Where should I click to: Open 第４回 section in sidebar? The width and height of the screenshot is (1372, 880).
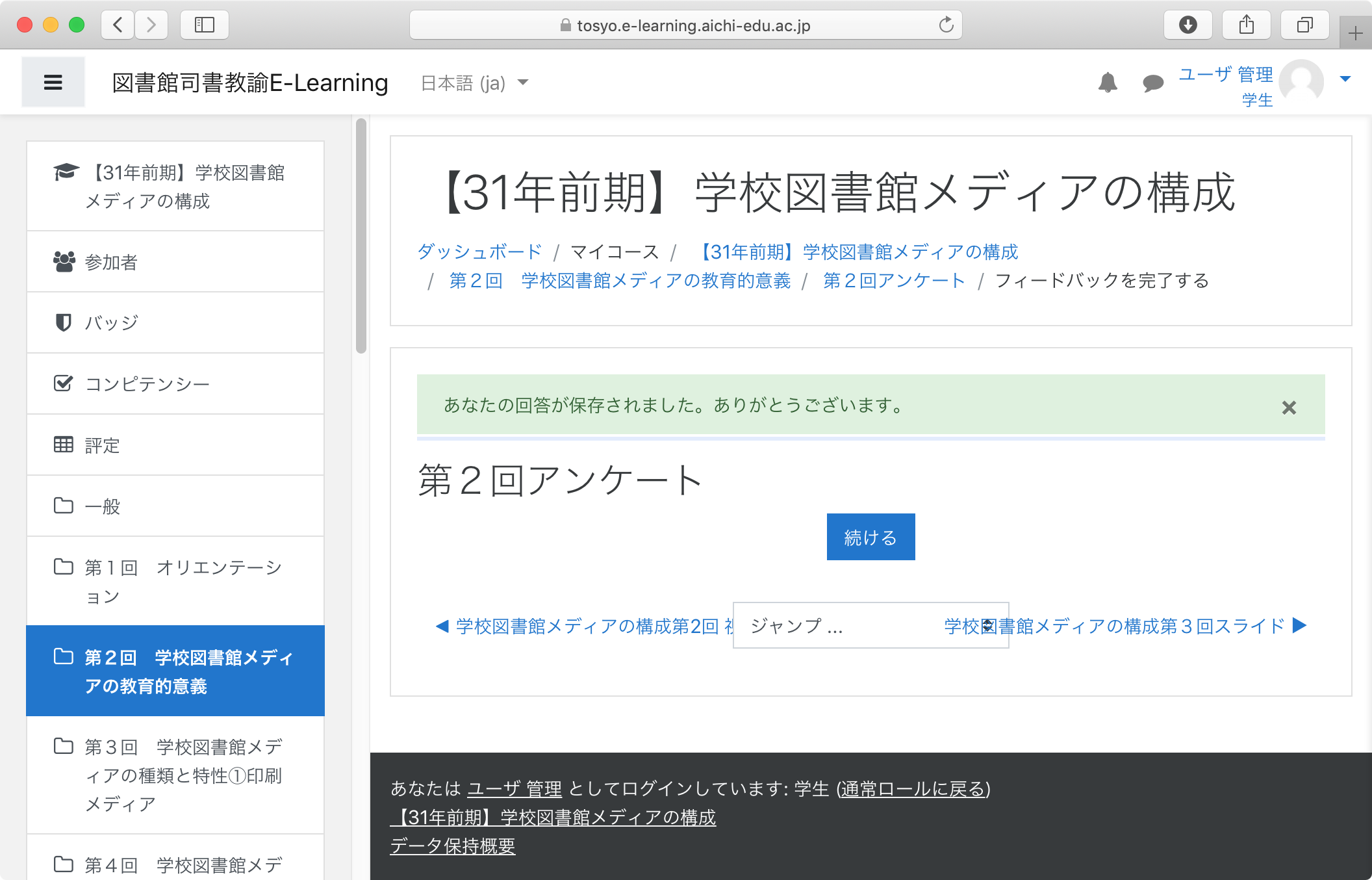175,858
